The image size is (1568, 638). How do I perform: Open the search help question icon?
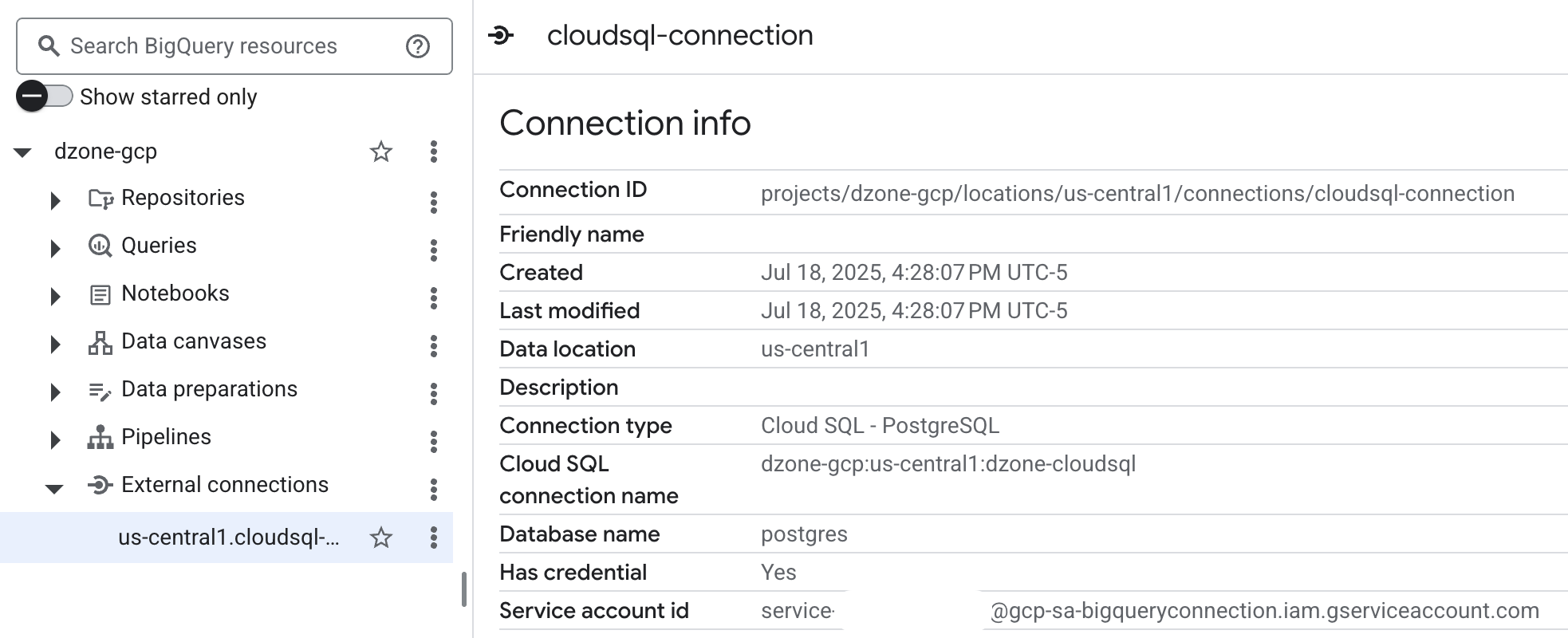tap(418, 46)
